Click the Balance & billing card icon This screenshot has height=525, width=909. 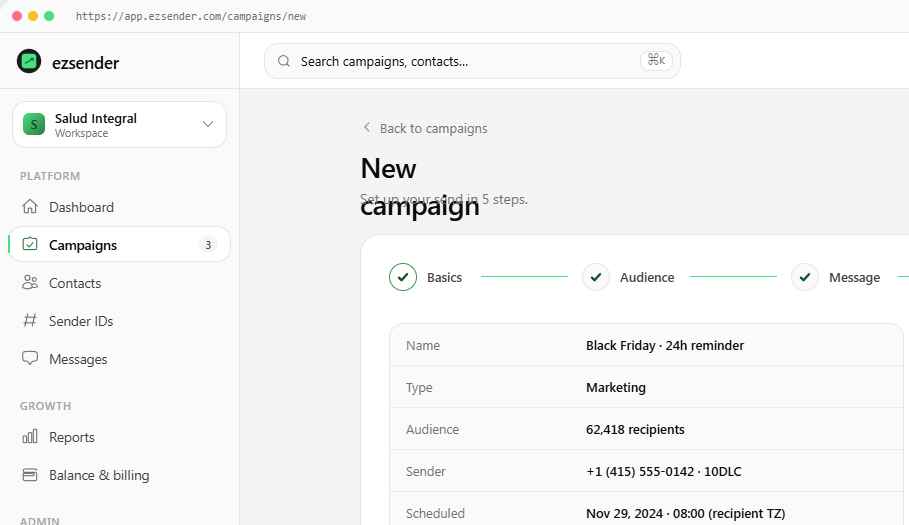30,475
